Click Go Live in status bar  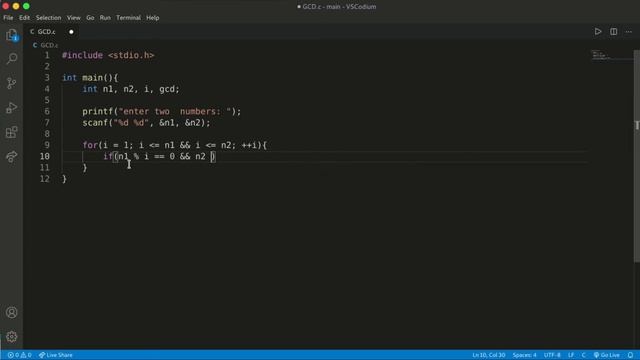click(607, 355)
